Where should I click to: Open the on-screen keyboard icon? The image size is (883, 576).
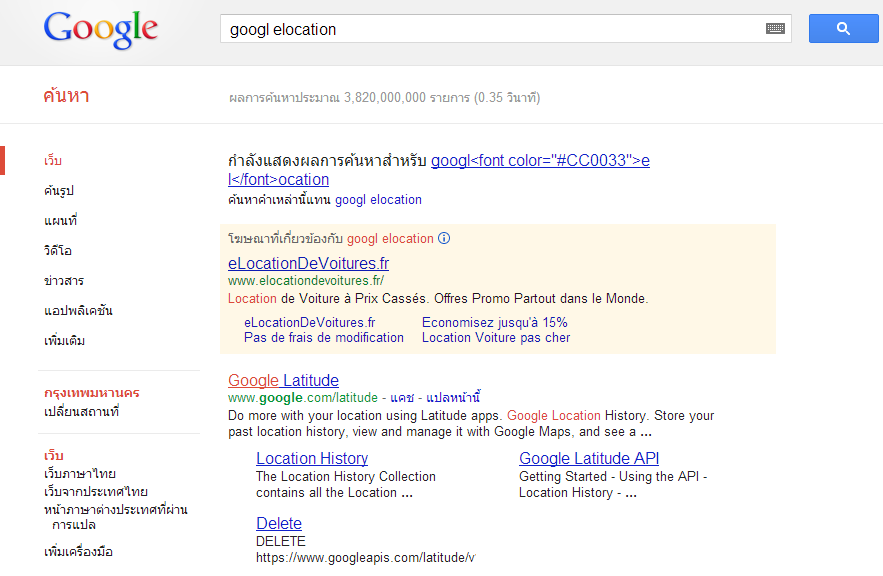pyautogui.click(x=775, y=29)
